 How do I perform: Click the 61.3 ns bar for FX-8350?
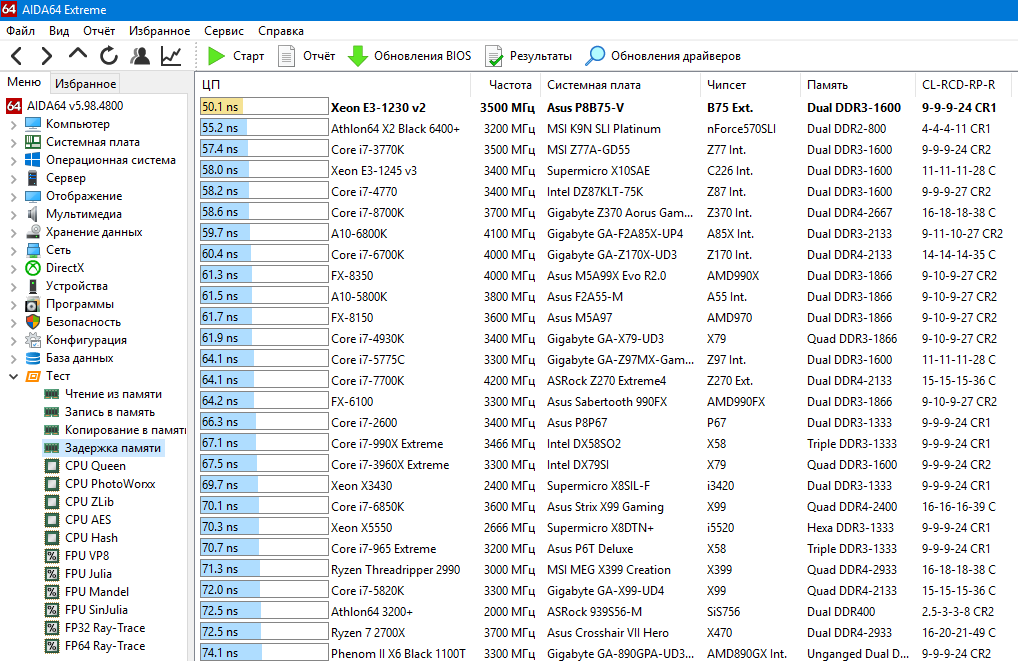point(264,275)
